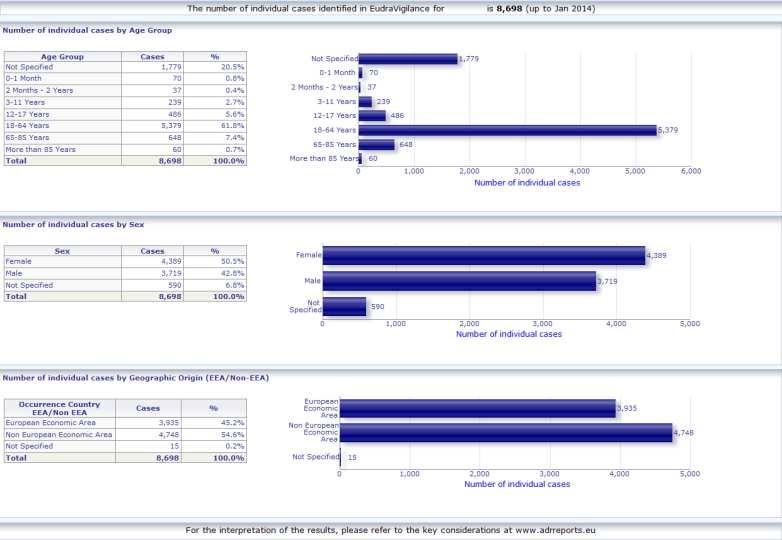Image resolution: width=782 pixels, height=540 pixels.
Task: Click the 18-64 Years bar in age chart
Action: click(508, 130)
